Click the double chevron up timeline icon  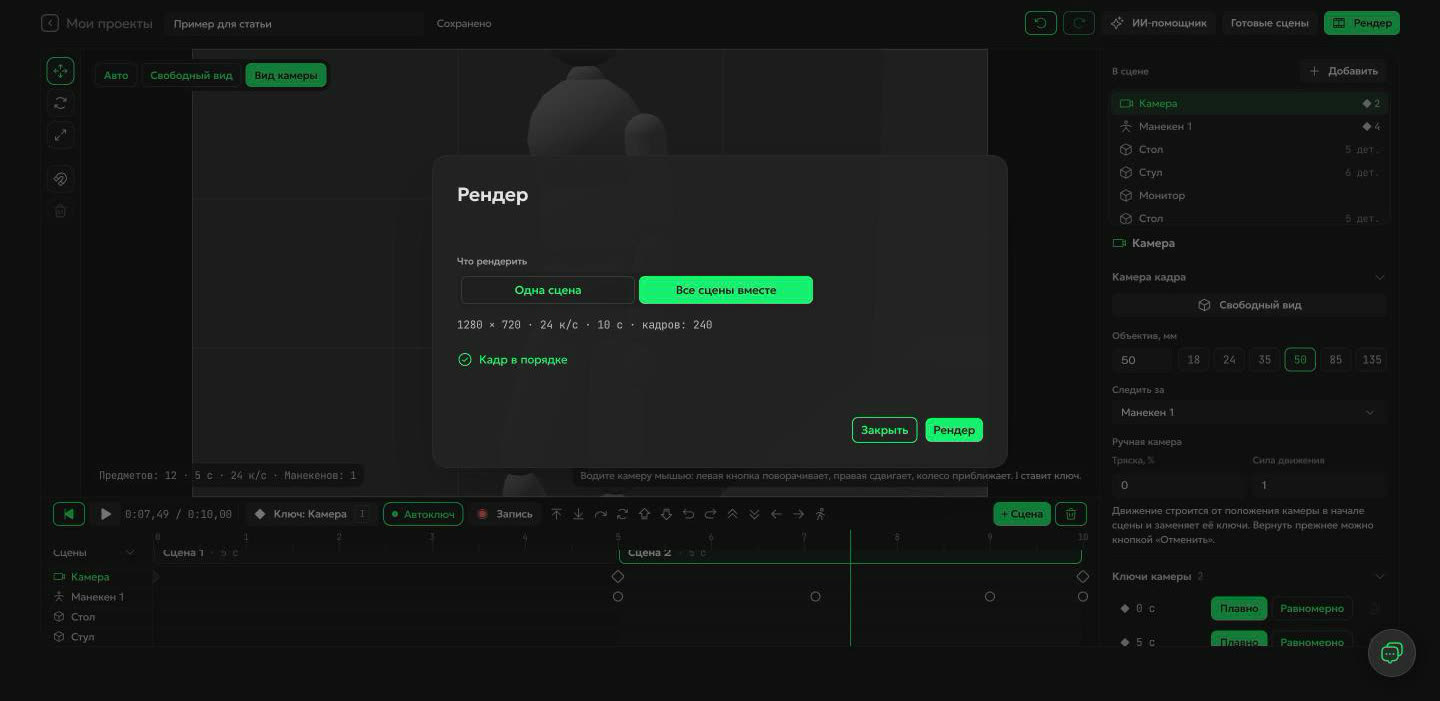pyautogui.click(x=732, y=514)
